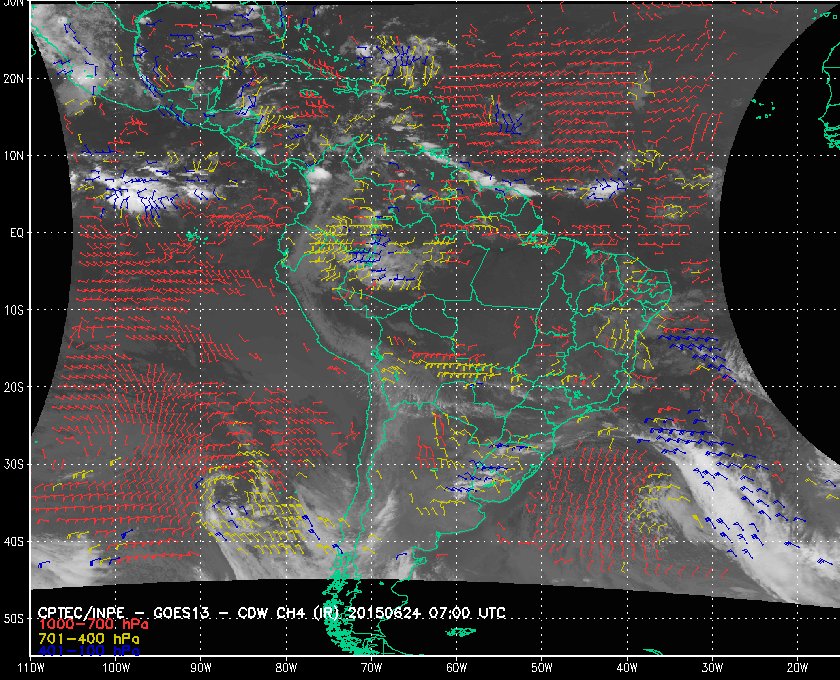This screenshot has width=840, height=680.
Task: Click the 110W longitude label
Action: click(31, 668)
